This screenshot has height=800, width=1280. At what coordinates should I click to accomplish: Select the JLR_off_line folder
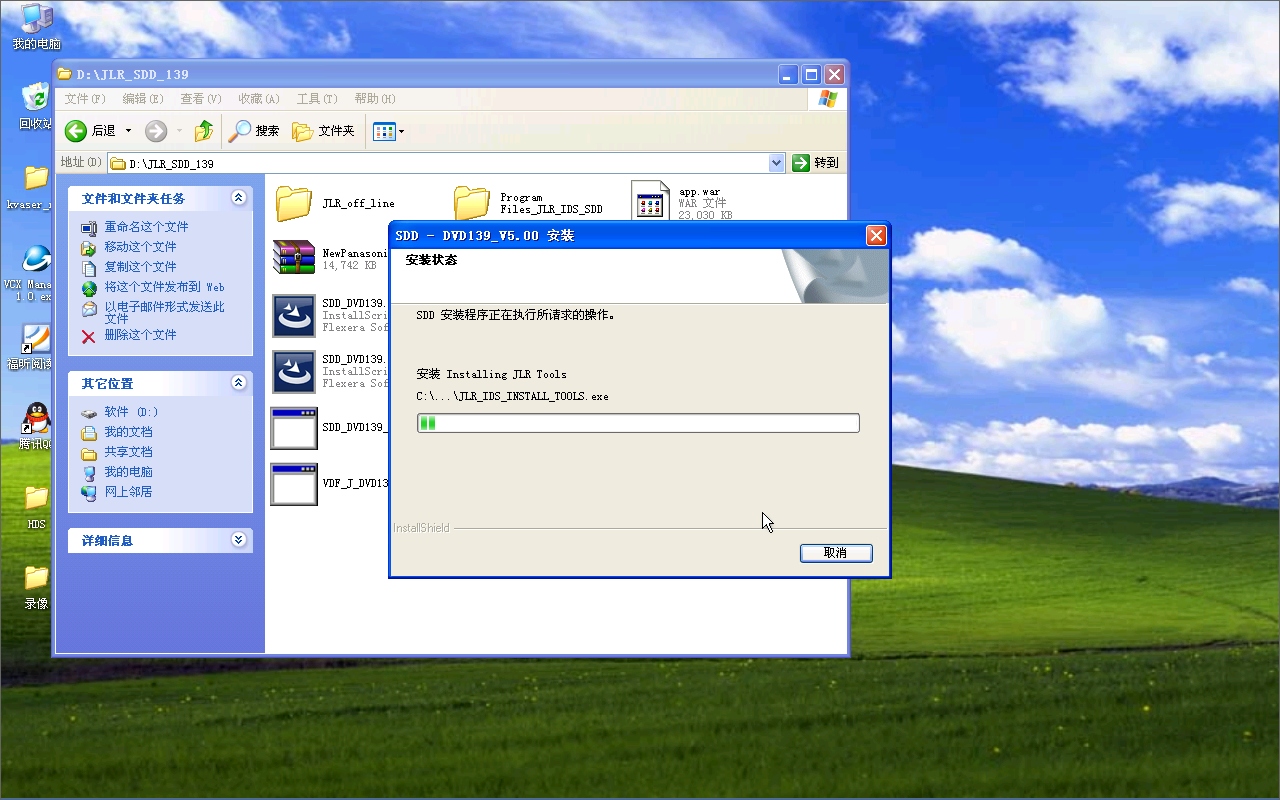click(335, 203)
